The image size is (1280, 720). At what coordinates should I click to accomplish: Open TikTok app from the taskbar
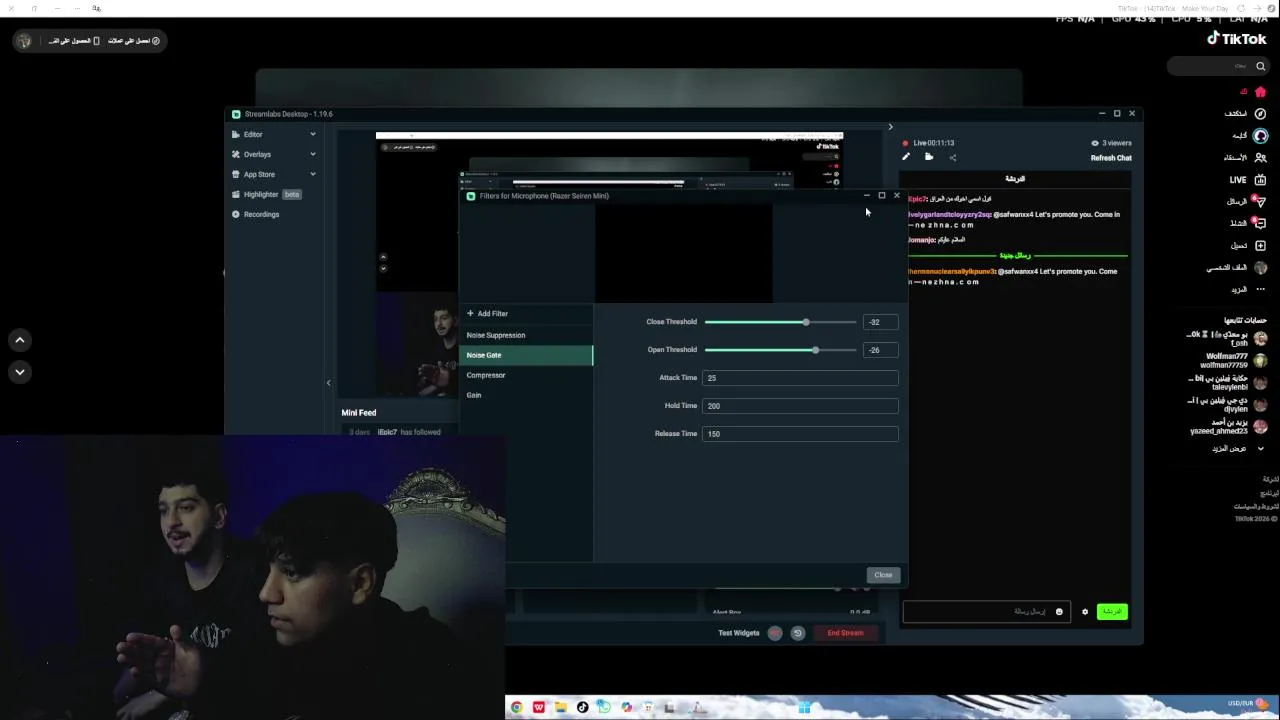tap(582, 707)
